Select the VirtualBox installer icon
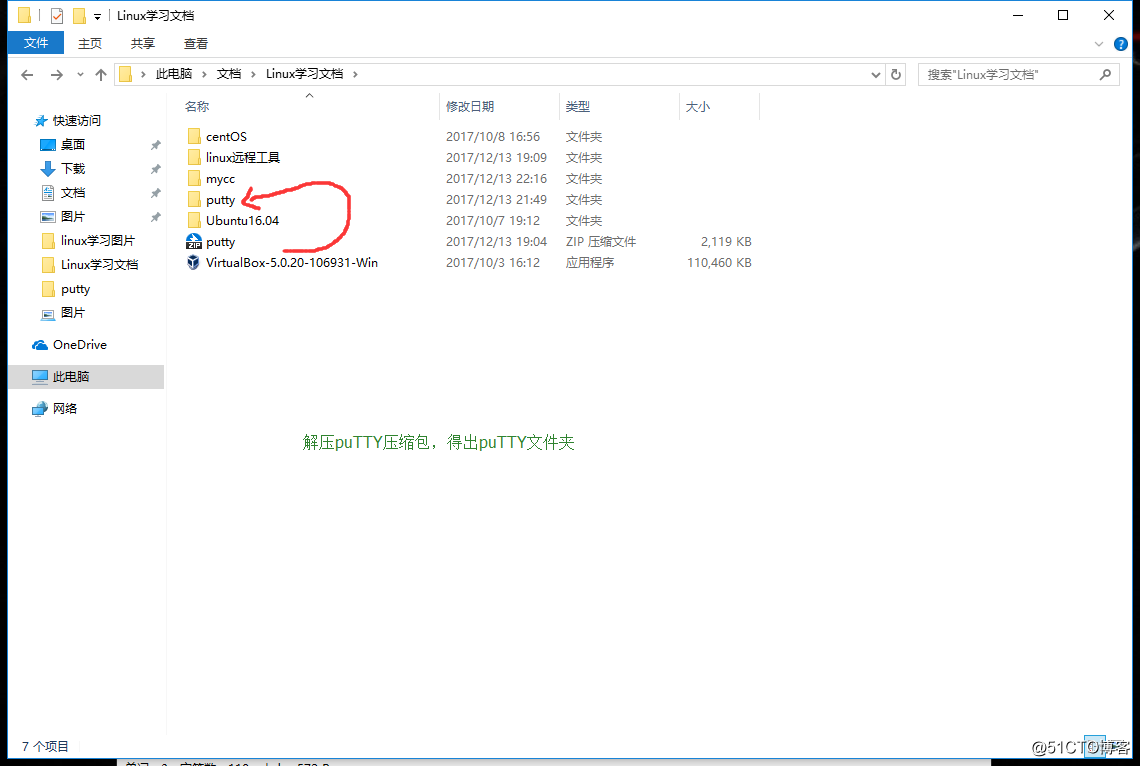 (193, 262)
